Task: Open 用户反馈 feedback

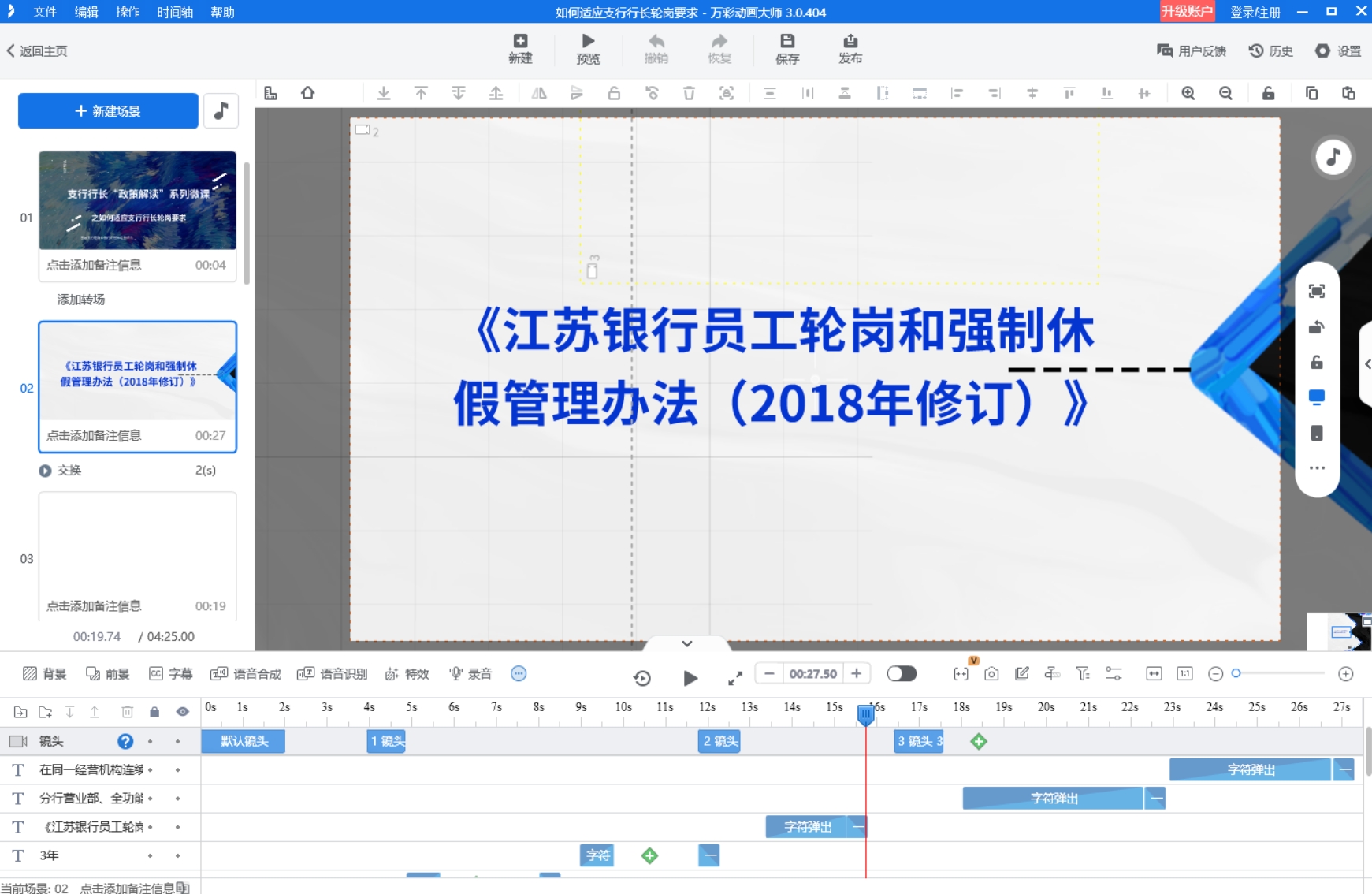Action: (x=1191, y=51)
